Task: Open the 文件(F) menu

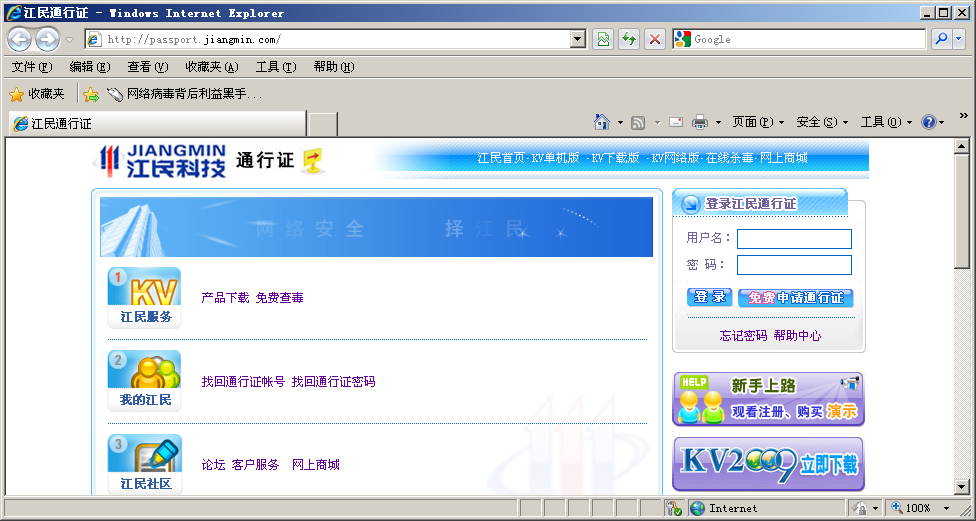Action: point(32,67)
